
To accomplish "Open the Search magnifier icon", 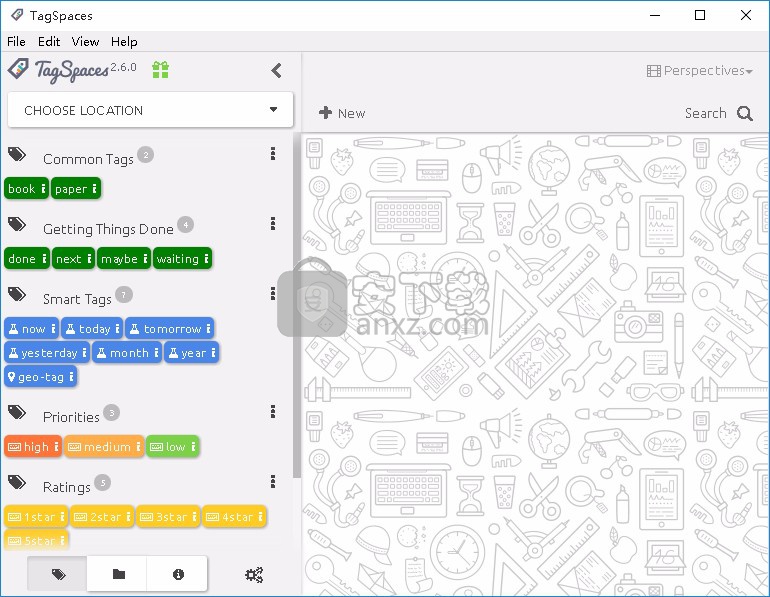I will [x=744, y=113].
